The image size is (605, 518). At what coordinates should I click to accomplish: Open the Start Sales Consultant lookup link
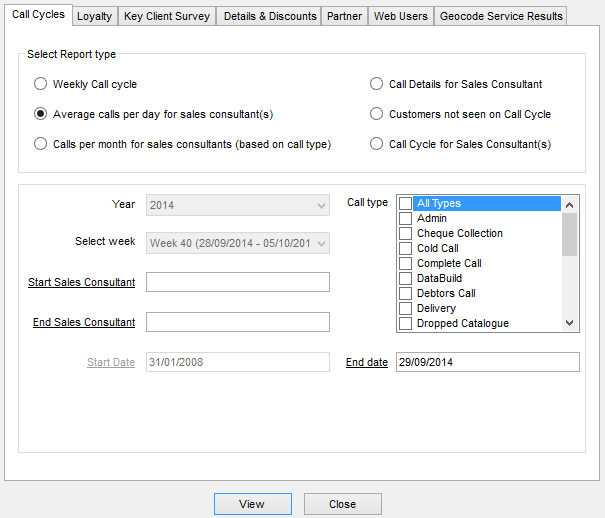click(82, 283)
